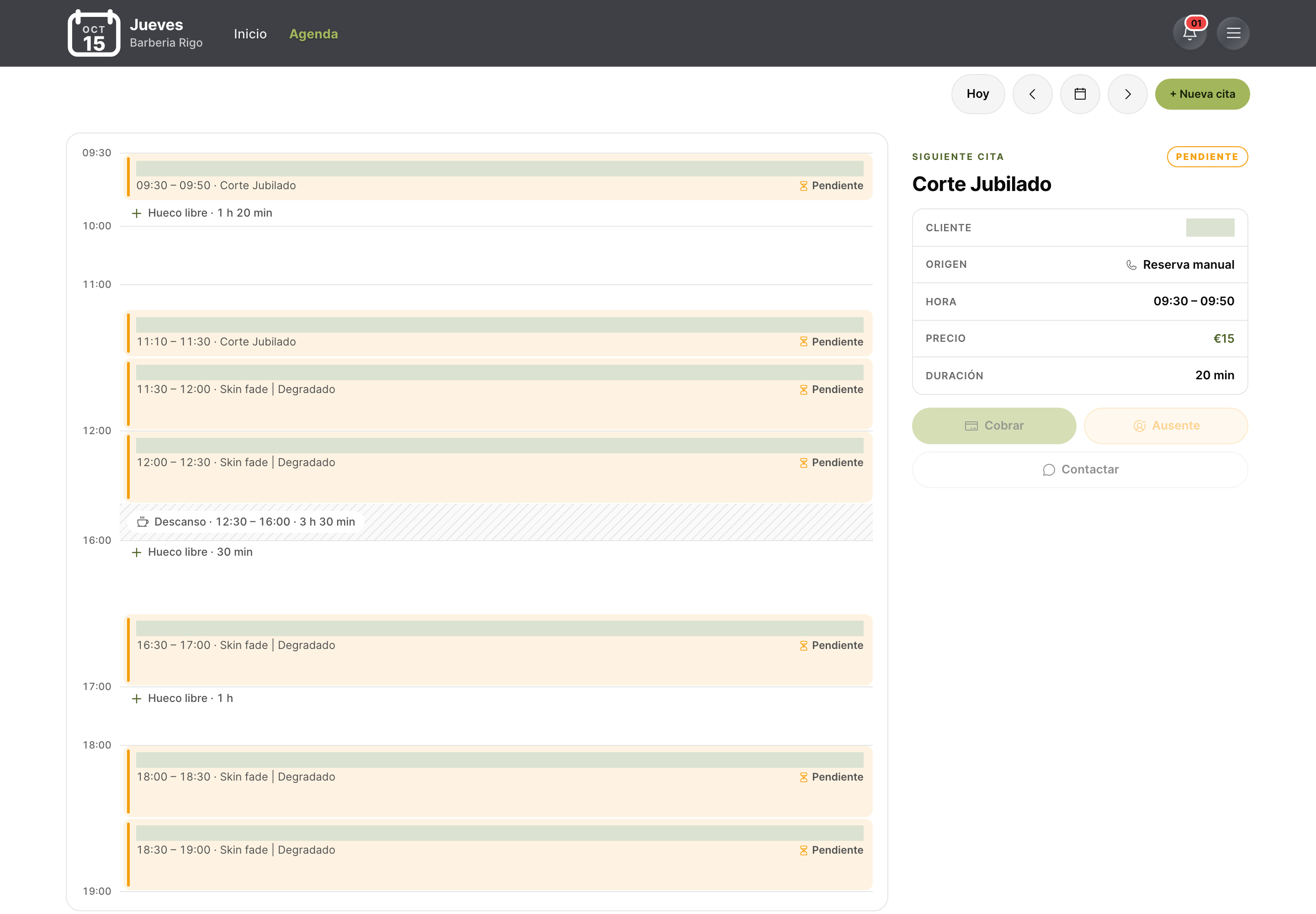
Task: Select the 16:30 – 17:00 Skin fade appointment
Action: [x=498, y=650]
